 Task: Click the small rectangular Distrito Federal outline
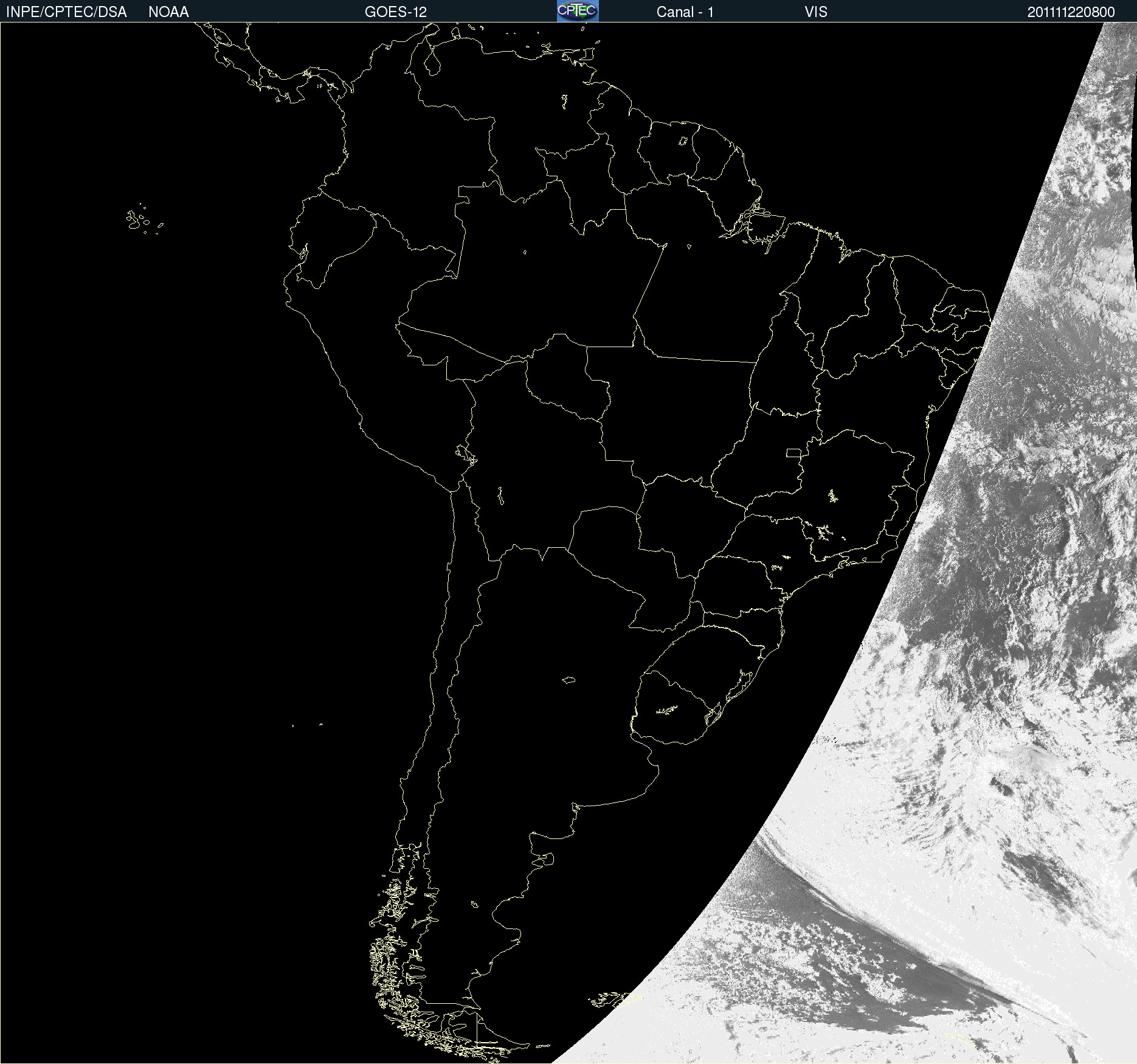pos(793,452)
